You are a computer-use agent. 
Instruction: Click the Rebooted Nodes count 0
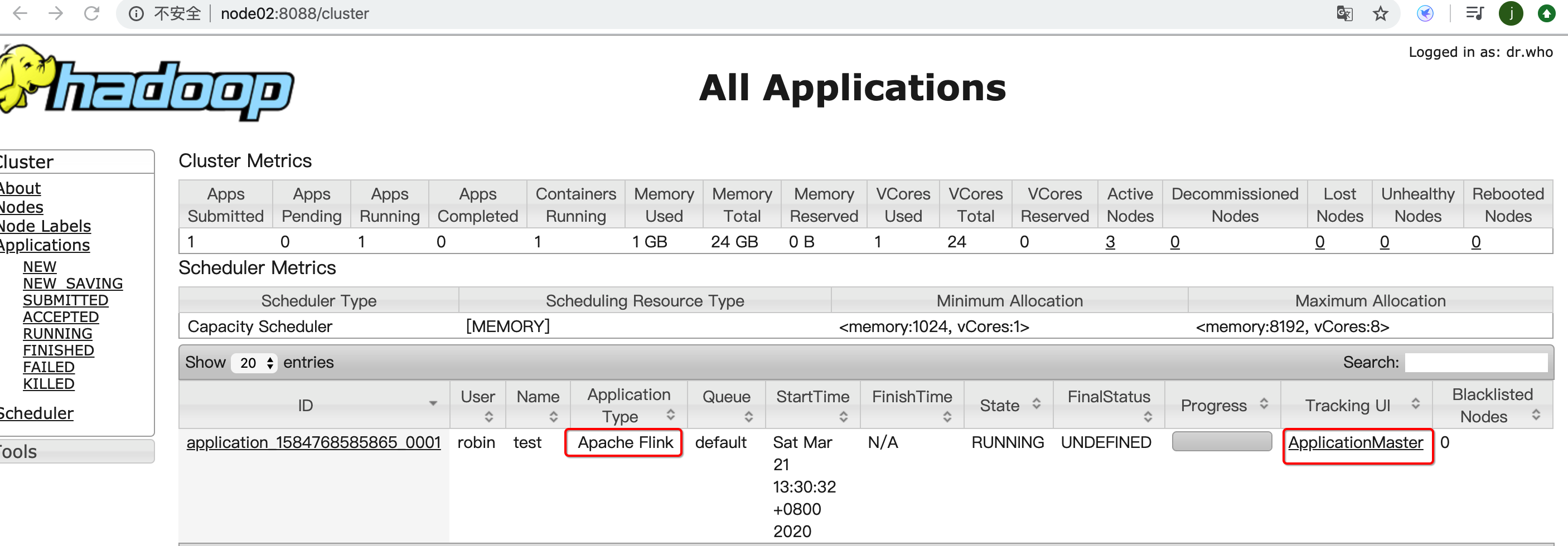[x=1475, y=242]
